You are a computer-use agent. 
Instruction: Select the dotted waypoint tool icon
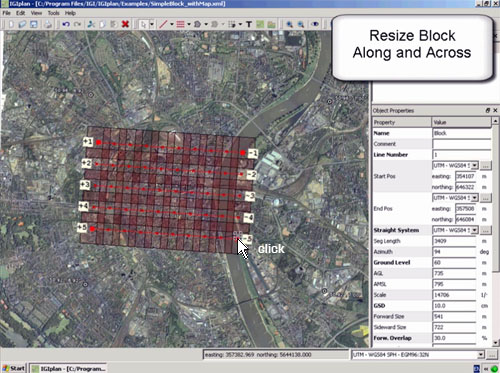[x=232, y=24]
